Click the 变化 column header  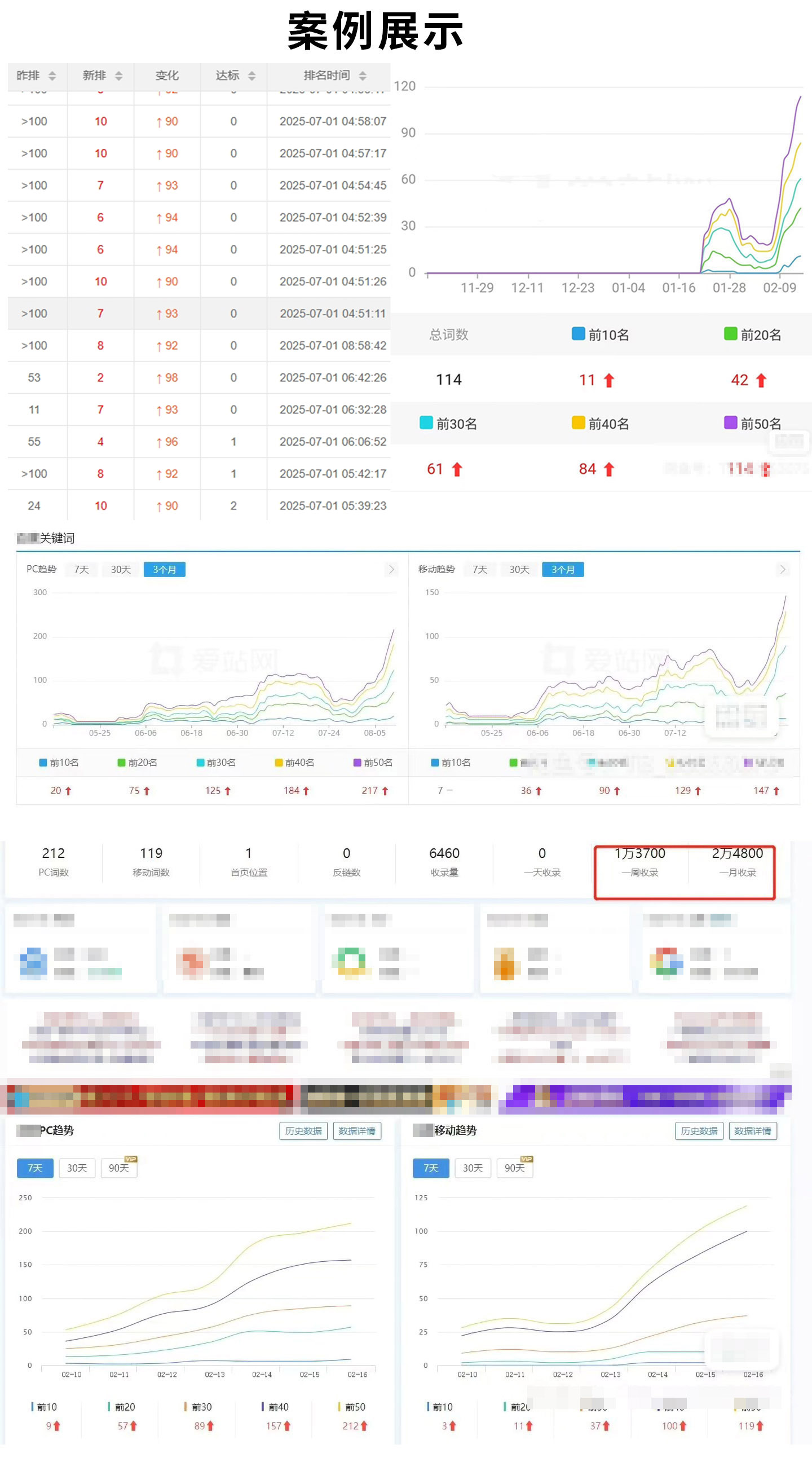click(167, 76)
